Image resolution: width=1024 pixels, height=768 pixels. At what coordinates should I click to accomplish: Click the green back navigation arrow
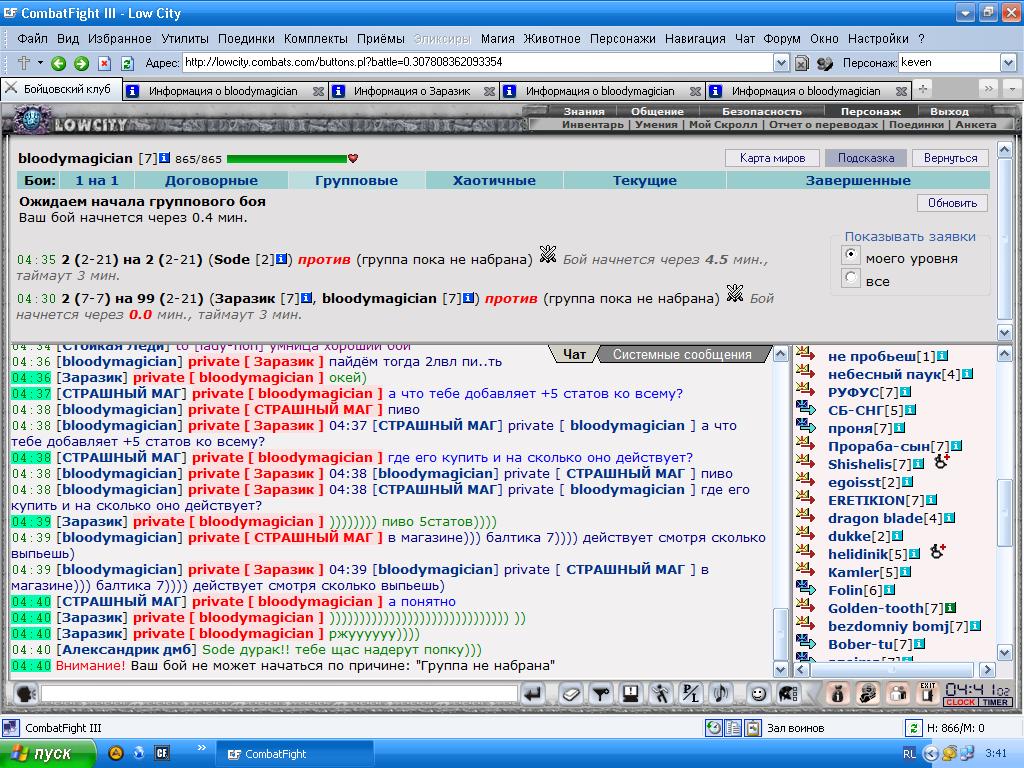point(58,63)
